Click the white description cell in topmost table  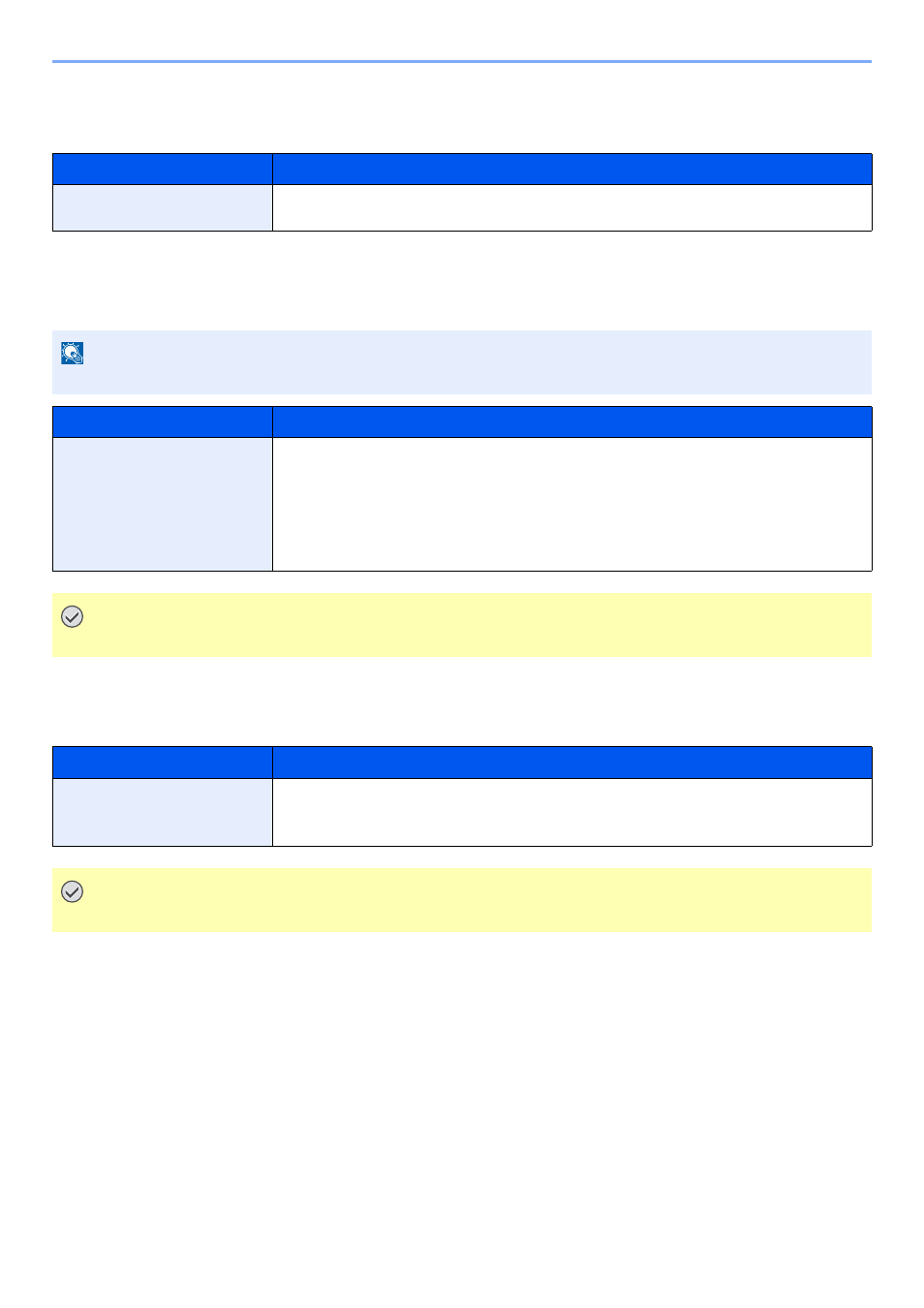[572, 207]
